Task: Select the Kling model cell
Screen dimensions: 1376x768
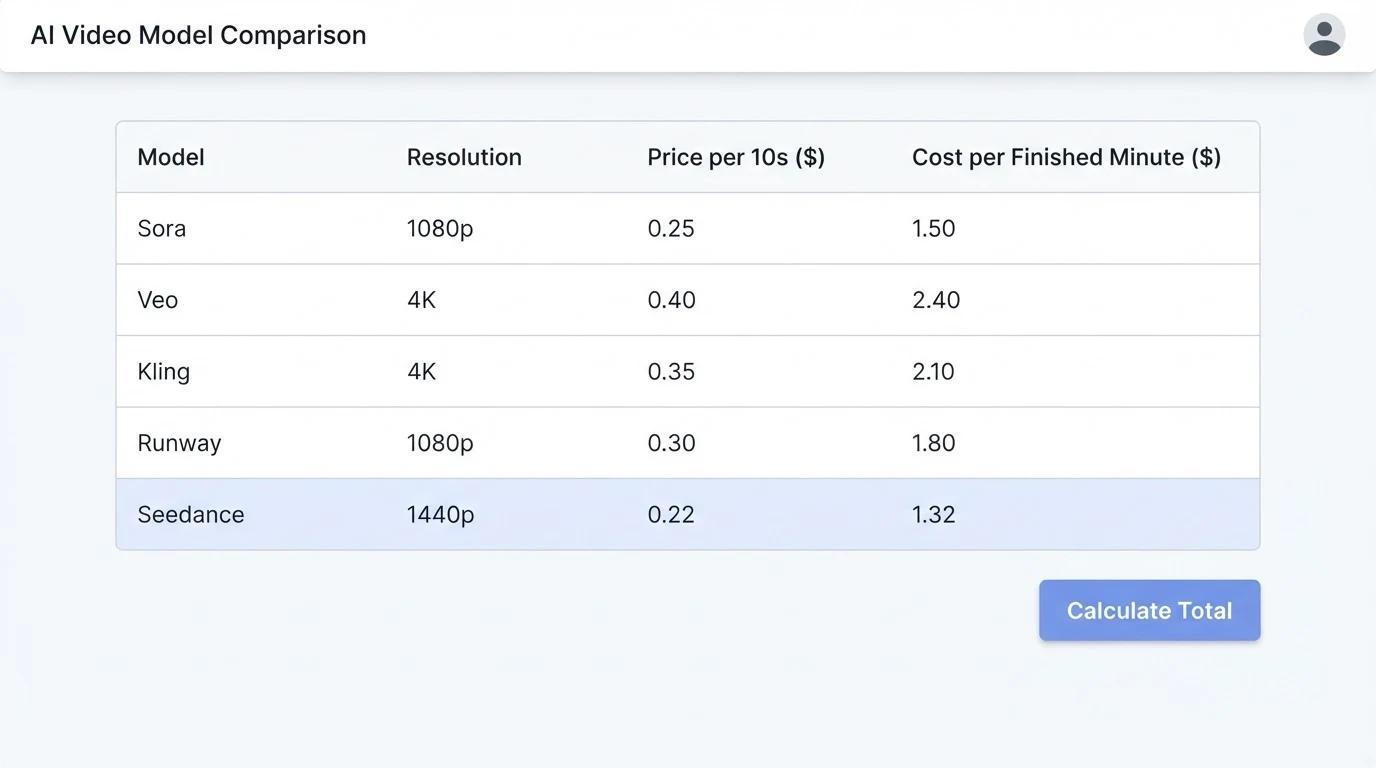Action: 164,372
